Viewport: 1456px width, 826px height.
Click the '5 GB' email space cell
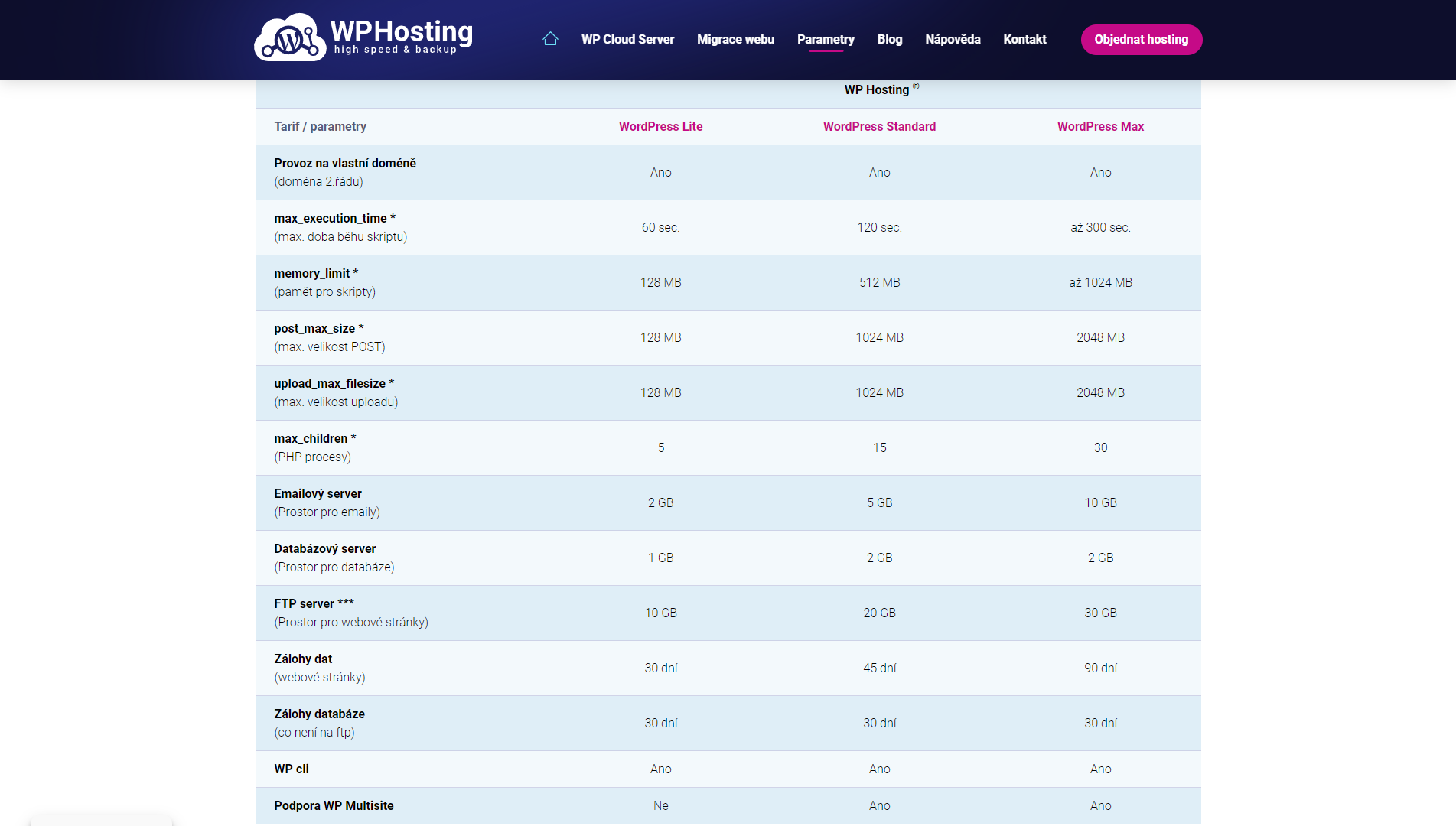point(879,503)
